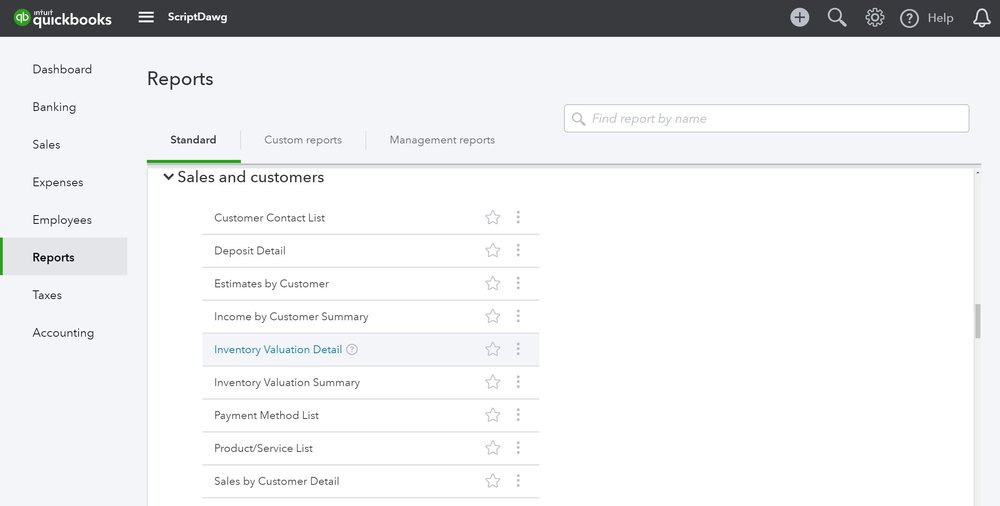Click the QuickBooks logo

(62, 18)
